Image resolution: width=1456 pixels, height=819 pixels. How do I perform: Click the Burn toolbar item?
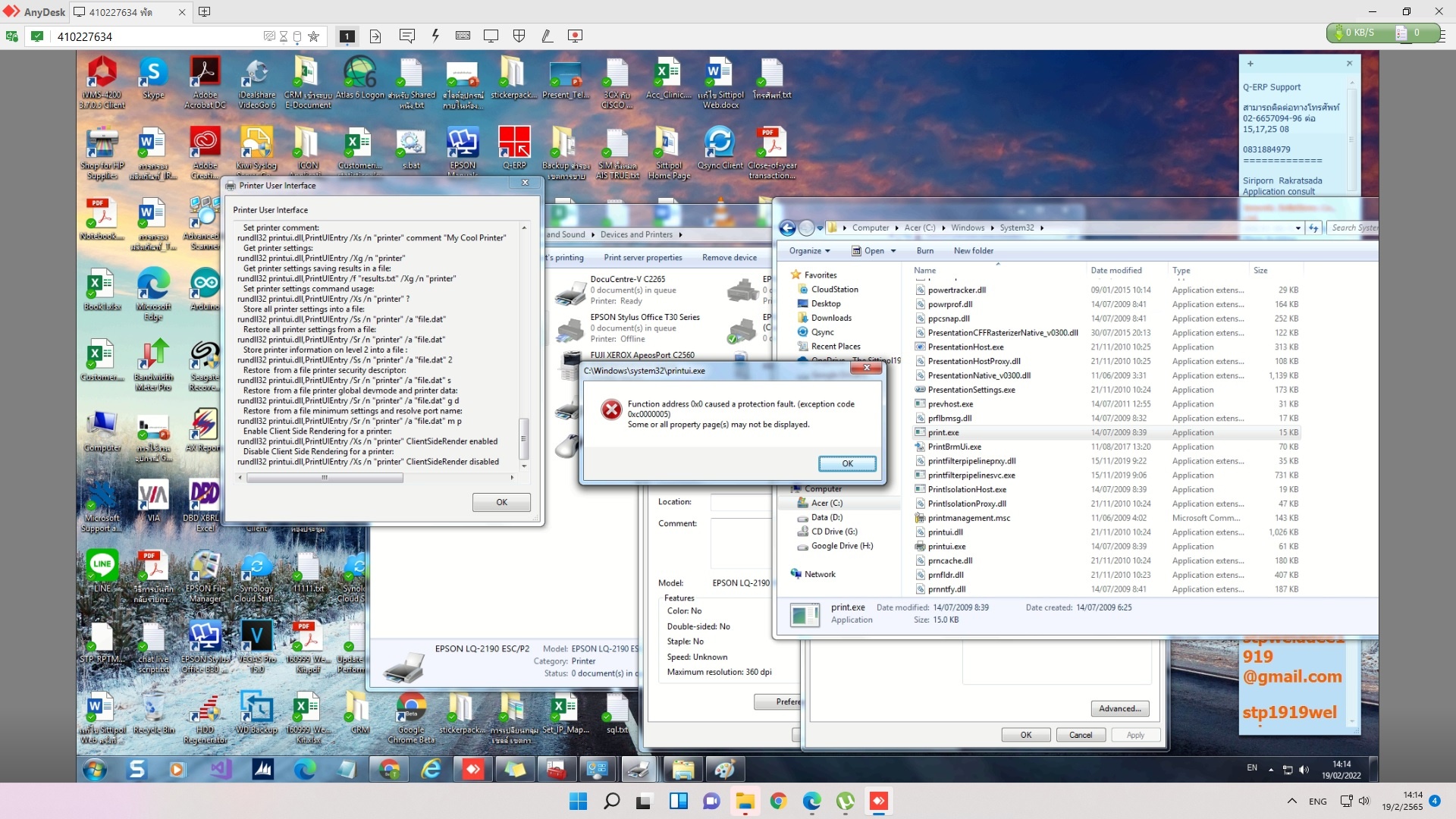925,251
